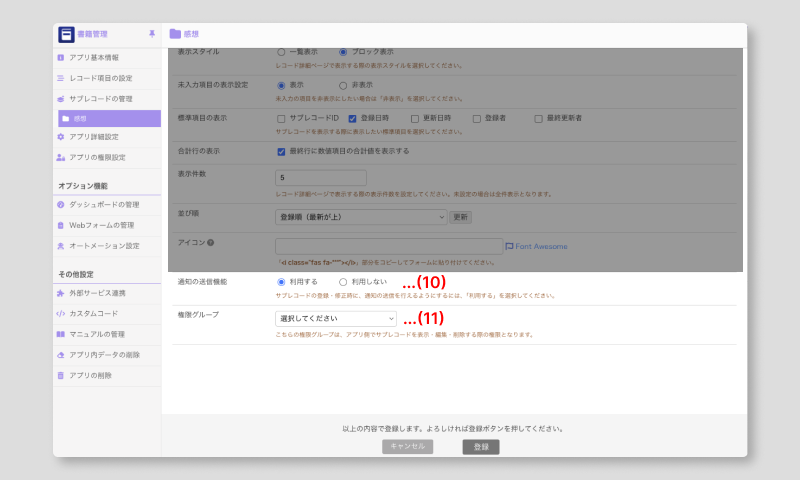Click the アプリ内データの削除 icon
Image resolution: width=800 pixels, height=480 pixels.
pos(61,355)
